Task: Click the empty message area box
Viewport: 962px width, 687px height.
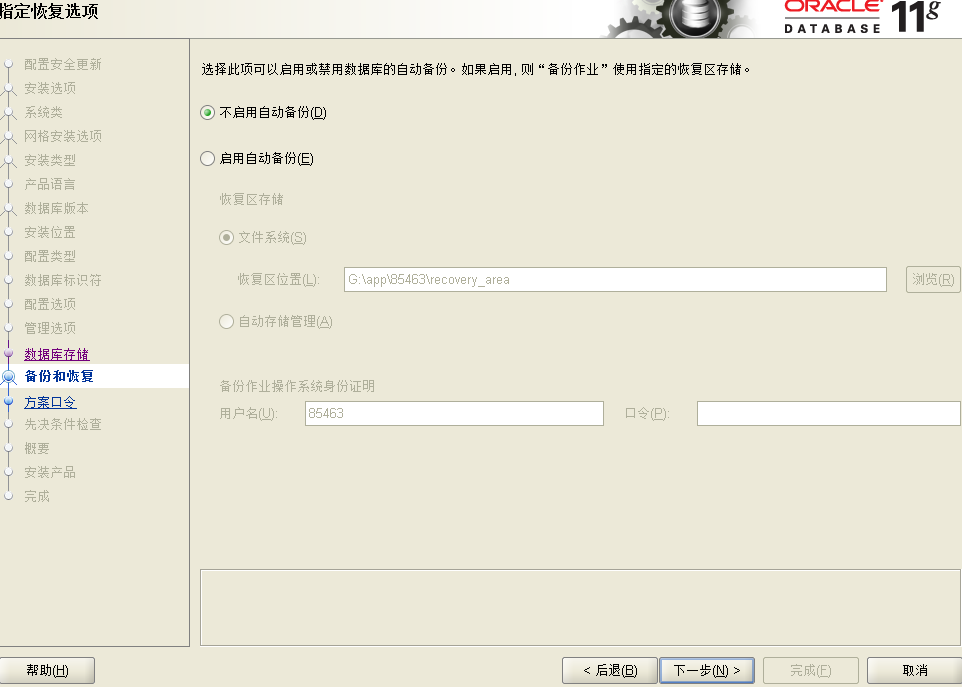Action: coord(580,607)
